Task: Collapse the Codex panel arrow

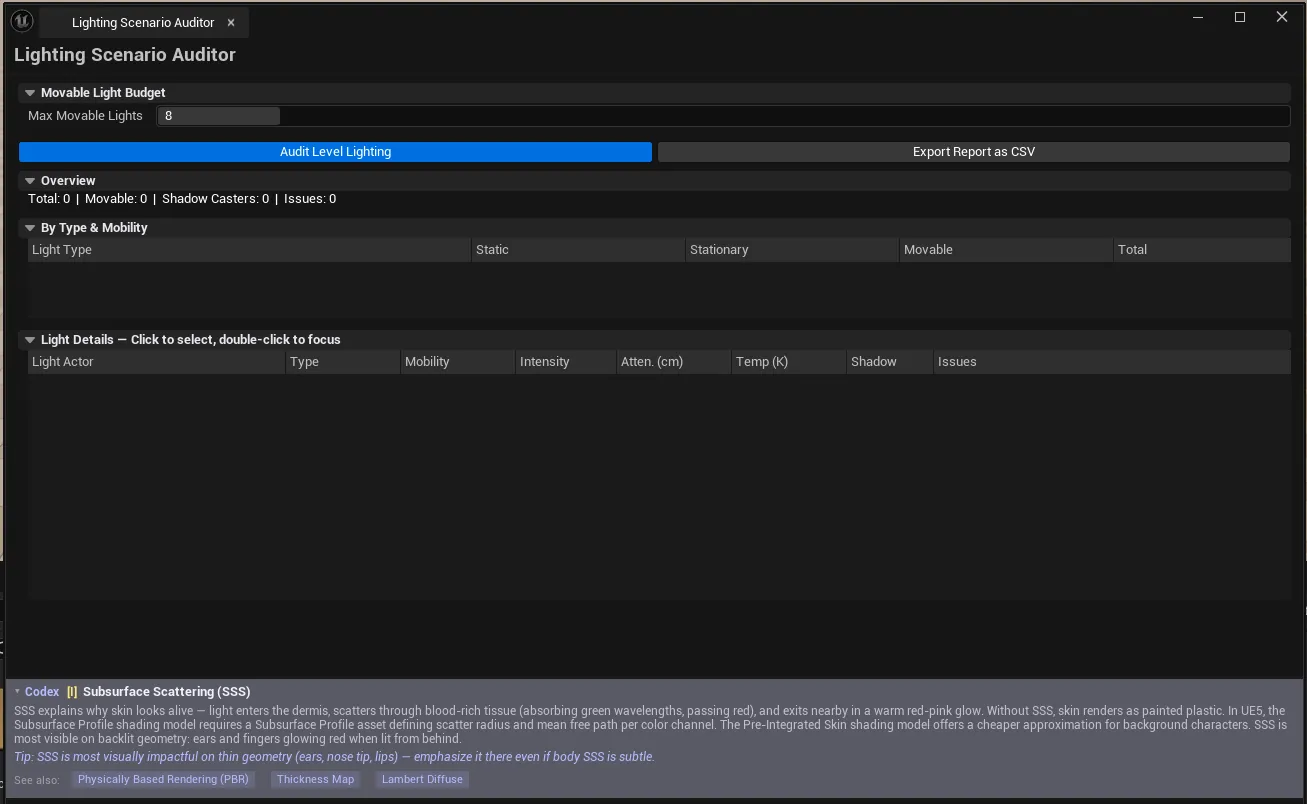Action: pos(17,692)
